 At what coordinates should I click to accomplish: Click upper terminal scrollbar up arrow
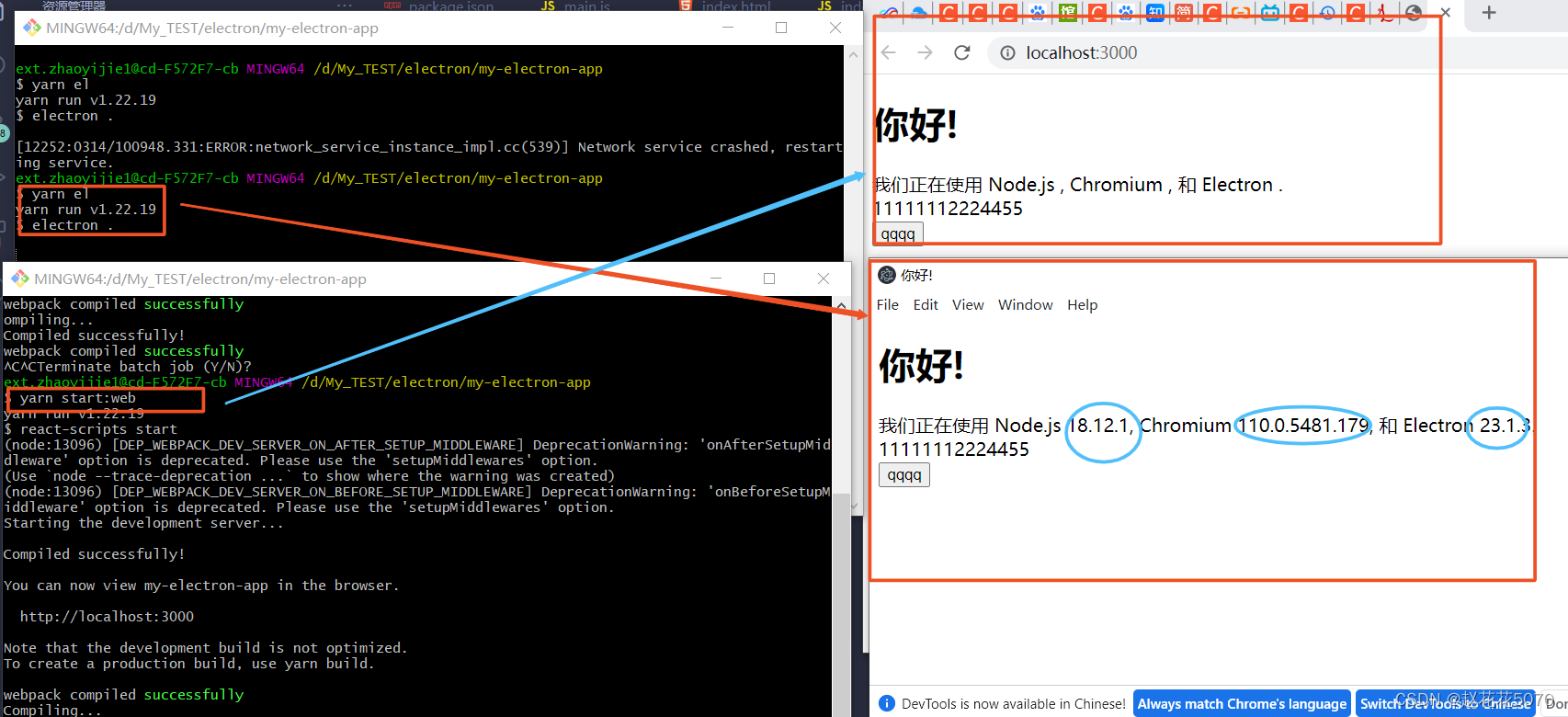coord(853,54)
